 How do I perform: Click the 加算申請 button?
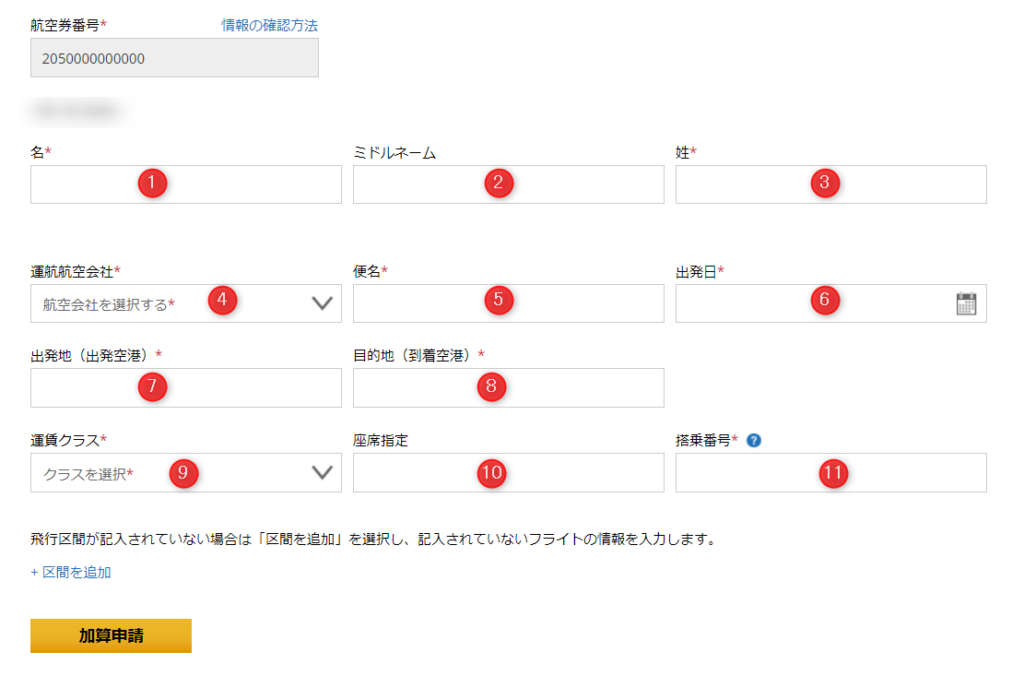pyautogui.click(x=111, y=636)
